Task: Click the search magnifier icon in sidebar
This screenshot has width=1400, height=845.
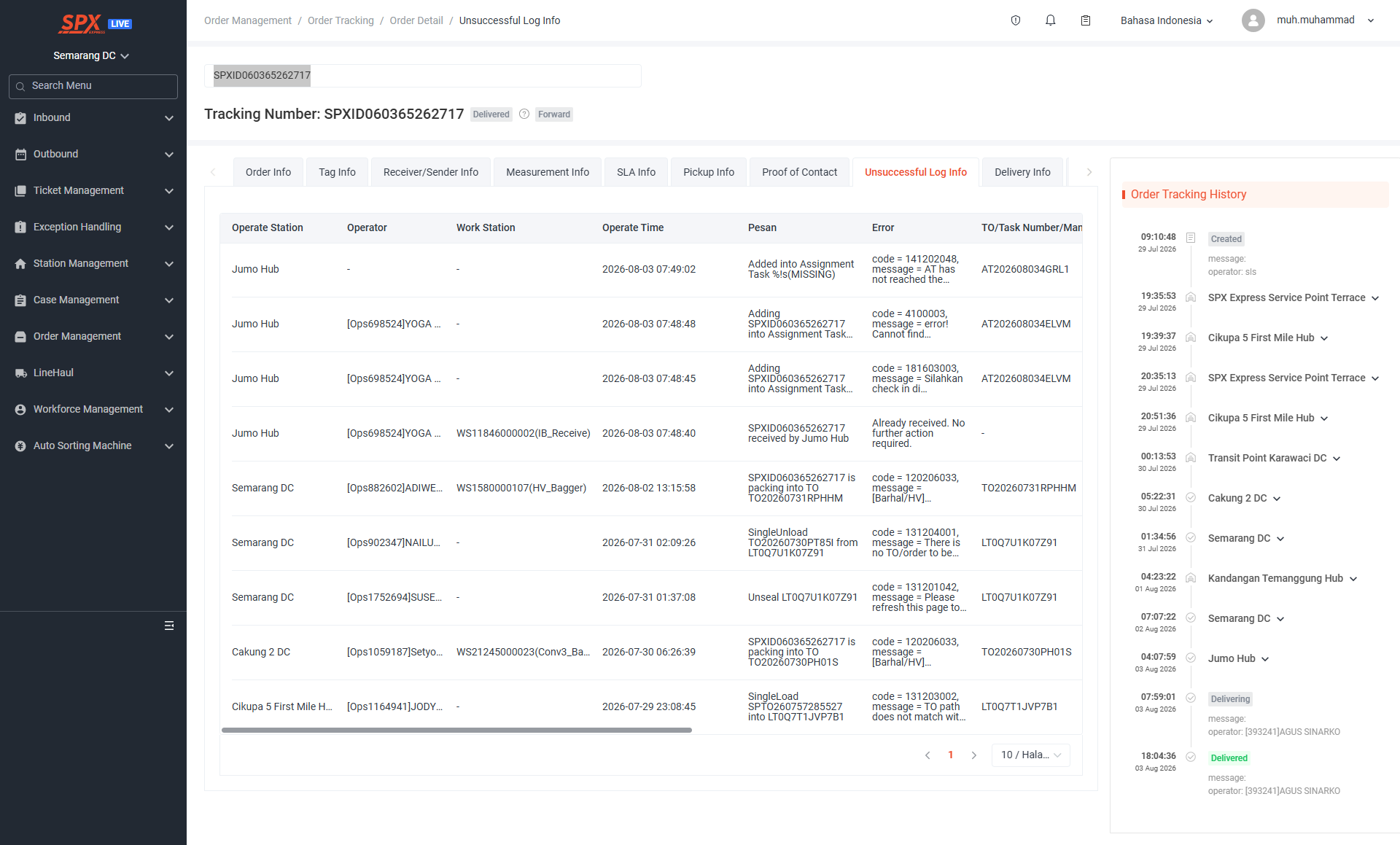Action: pyautogui.click(x=20, y=86)
